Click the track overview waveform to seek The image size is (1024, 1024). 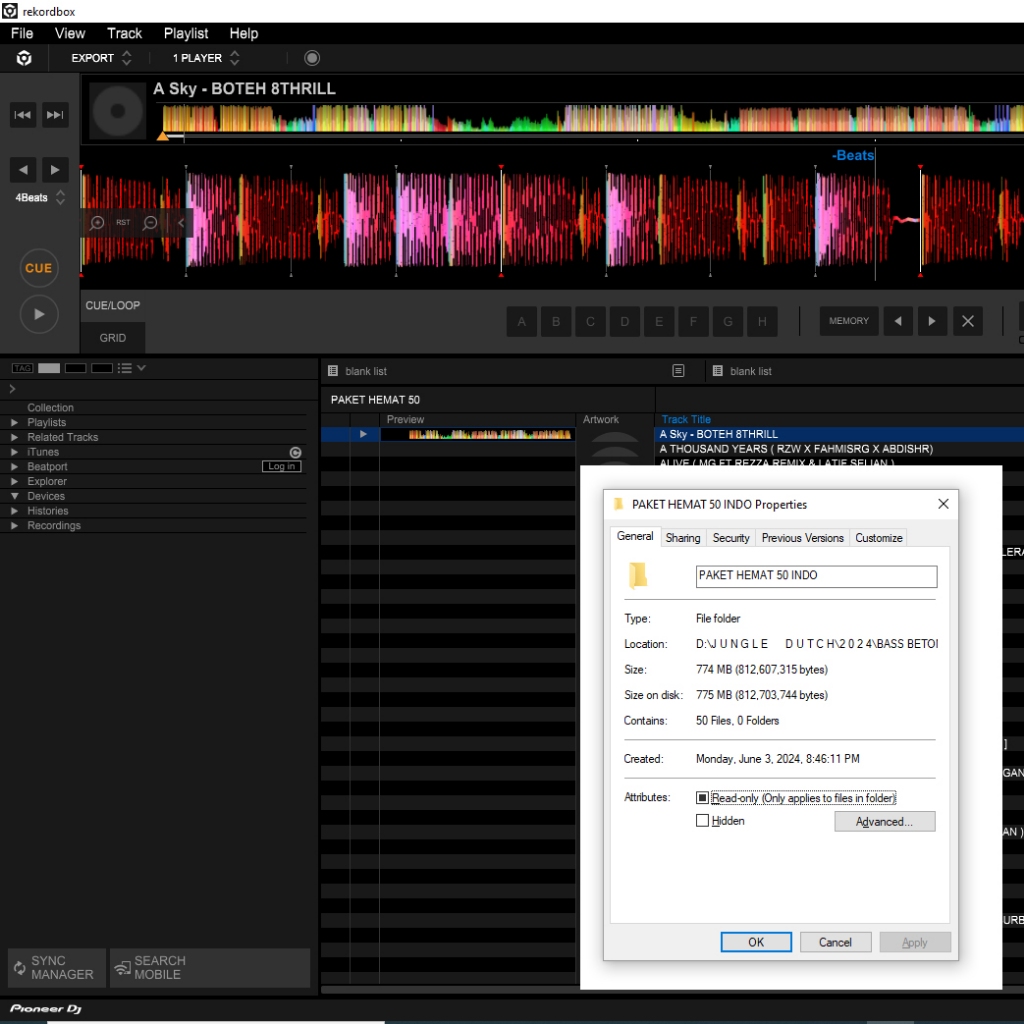tap(590, 120)
